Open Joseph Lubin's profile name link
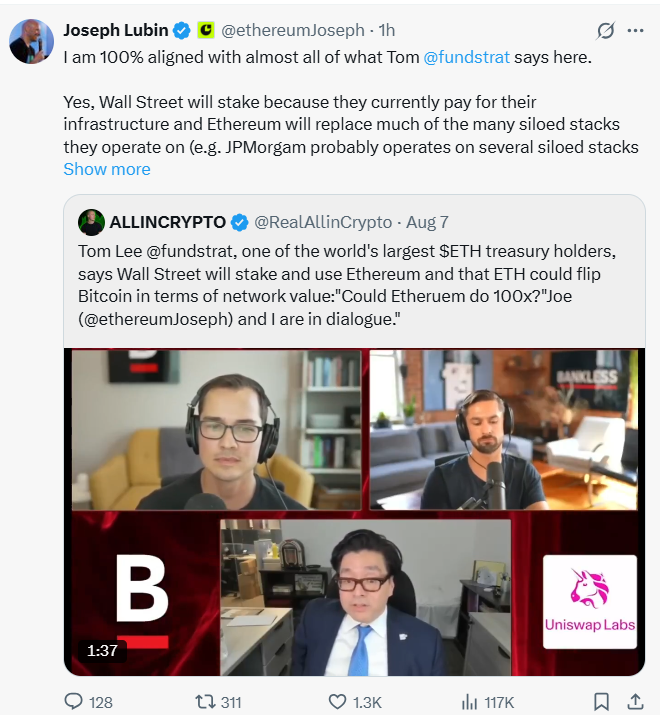Image resolution: width=660 pixels, height=715 pixels. pyautogui.click(x=116, y=30)
